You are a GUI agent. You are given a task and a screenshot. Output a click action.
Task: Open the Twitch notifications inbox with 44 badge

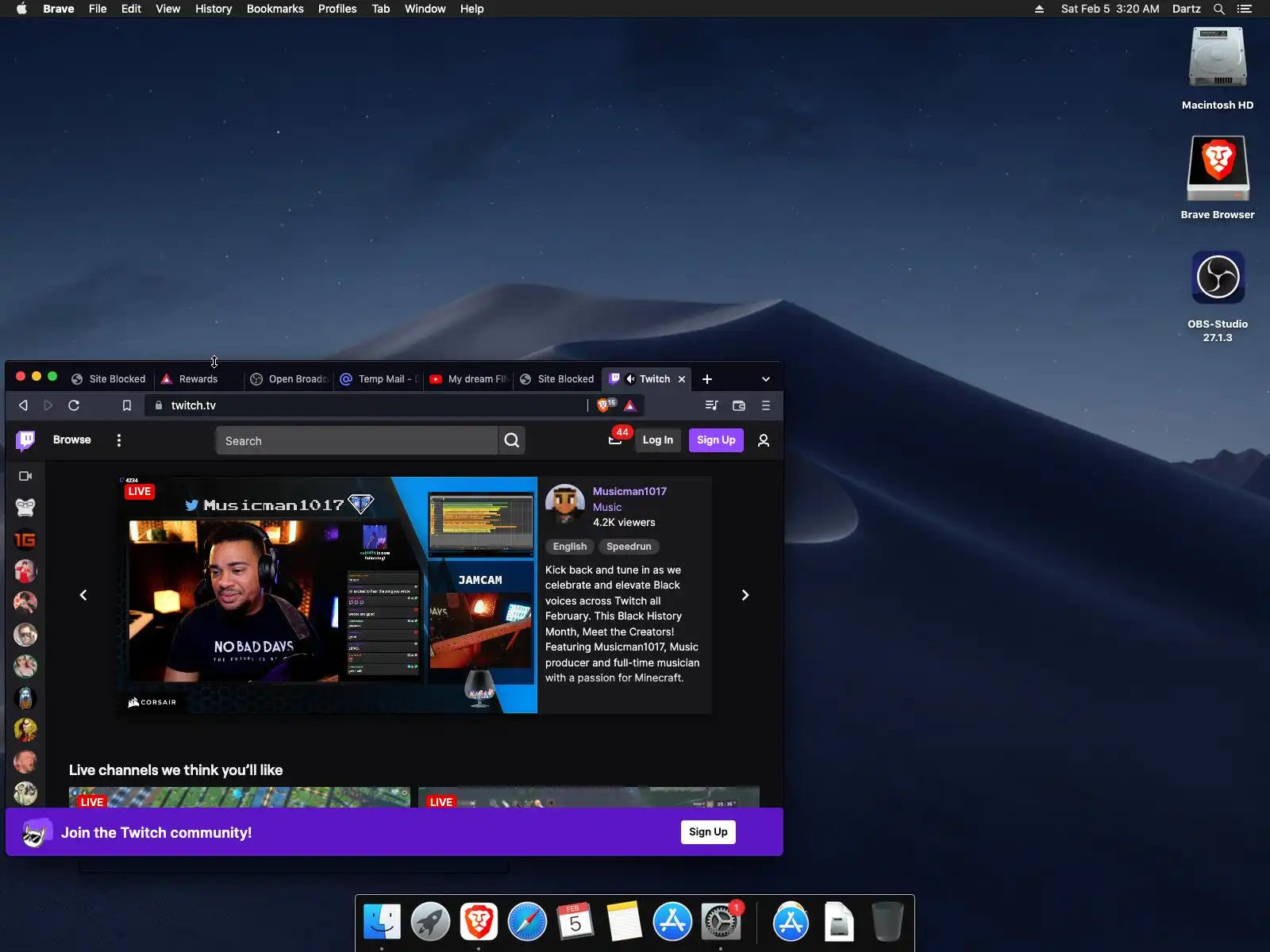615,440
